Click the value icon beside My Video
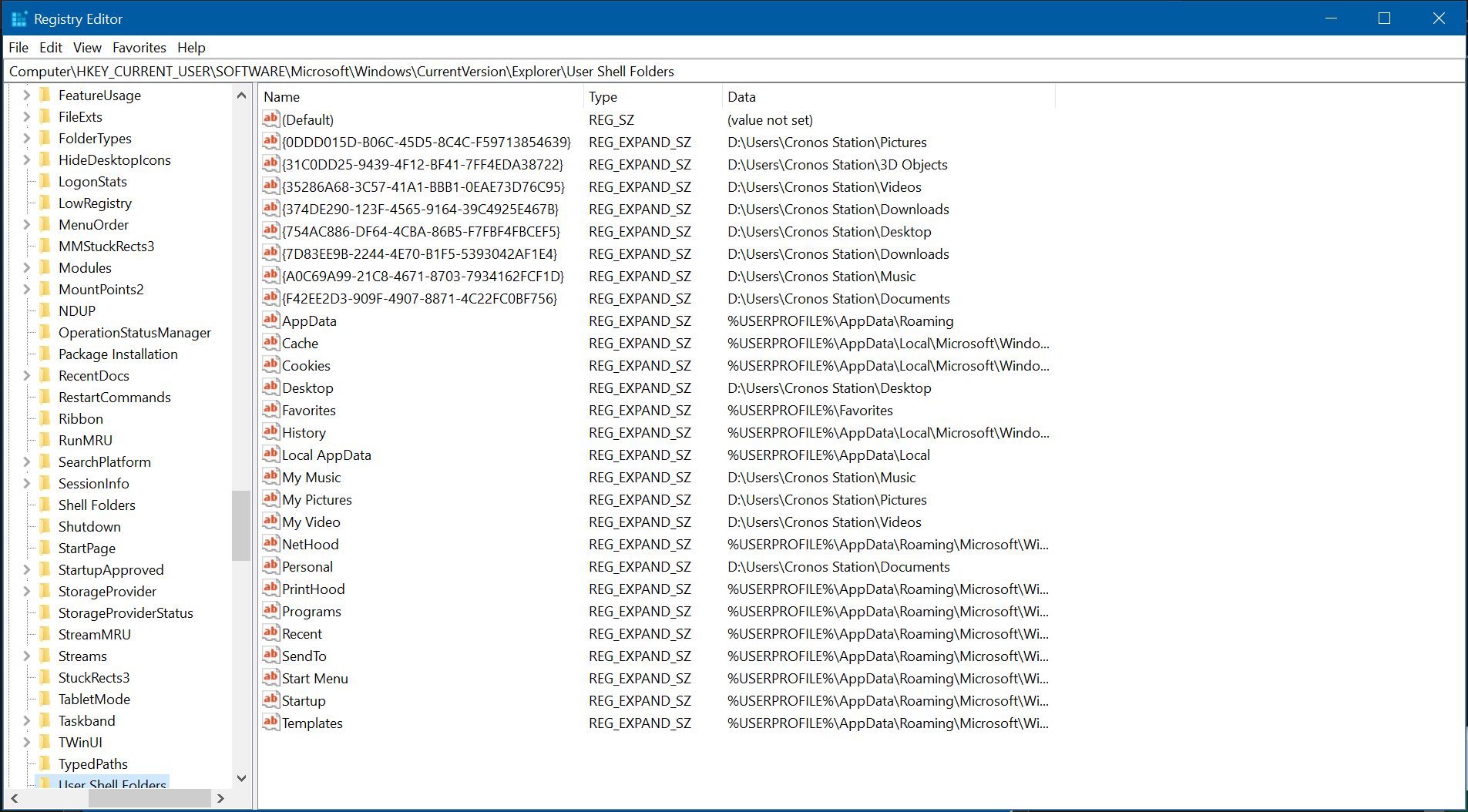 pyautogui.click(x=270, y=521)
